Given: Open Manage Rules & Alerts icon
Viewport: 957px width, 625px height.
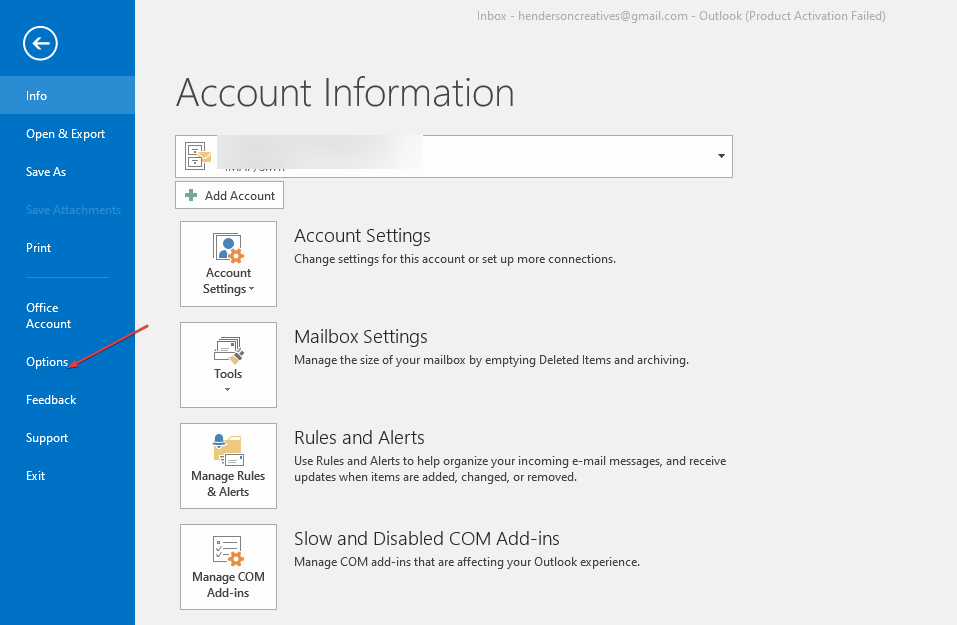Looking at the screenshot, I should 228,466.
